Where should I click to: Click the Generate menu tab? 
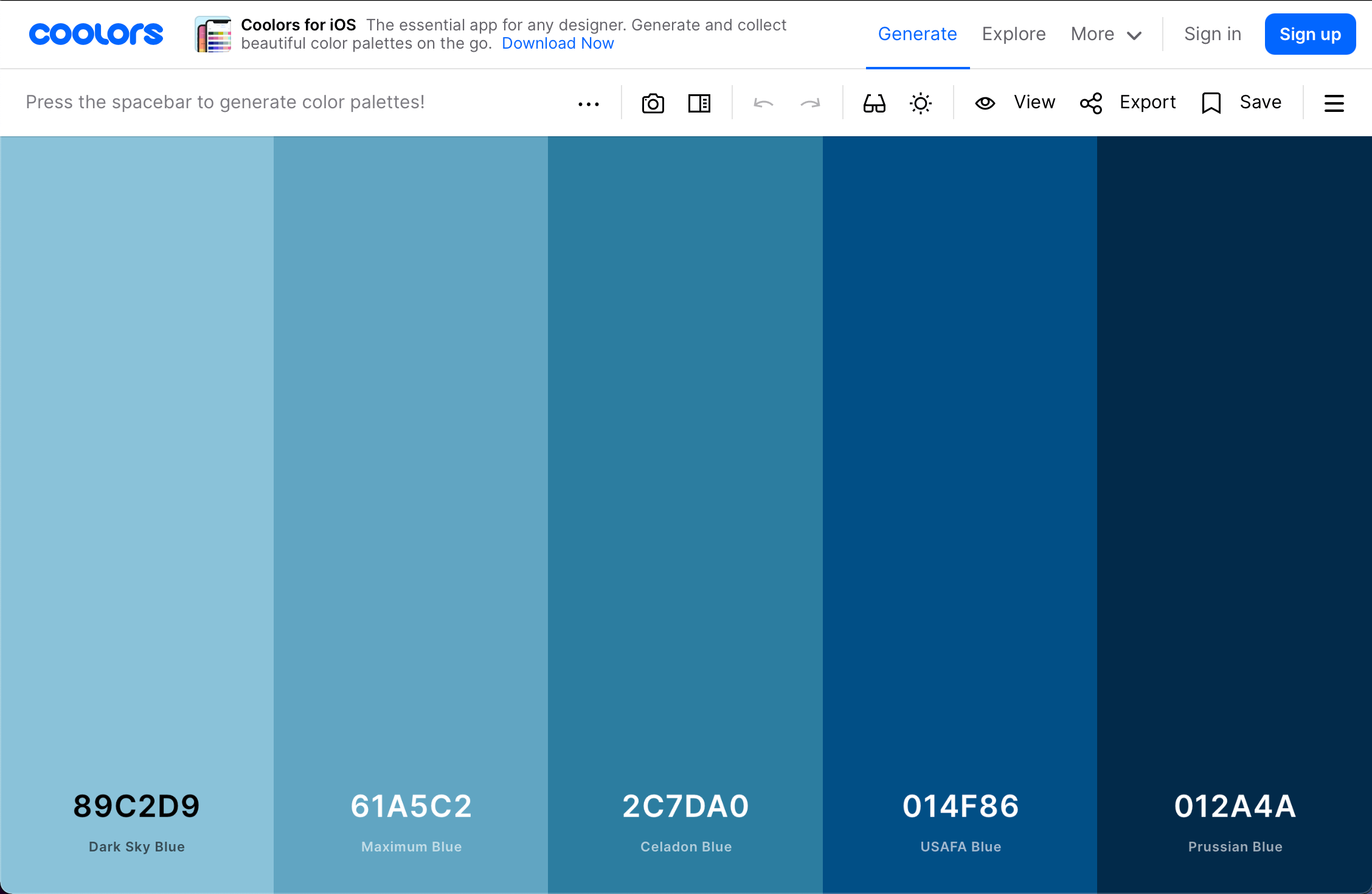click(x=917, y=34)
